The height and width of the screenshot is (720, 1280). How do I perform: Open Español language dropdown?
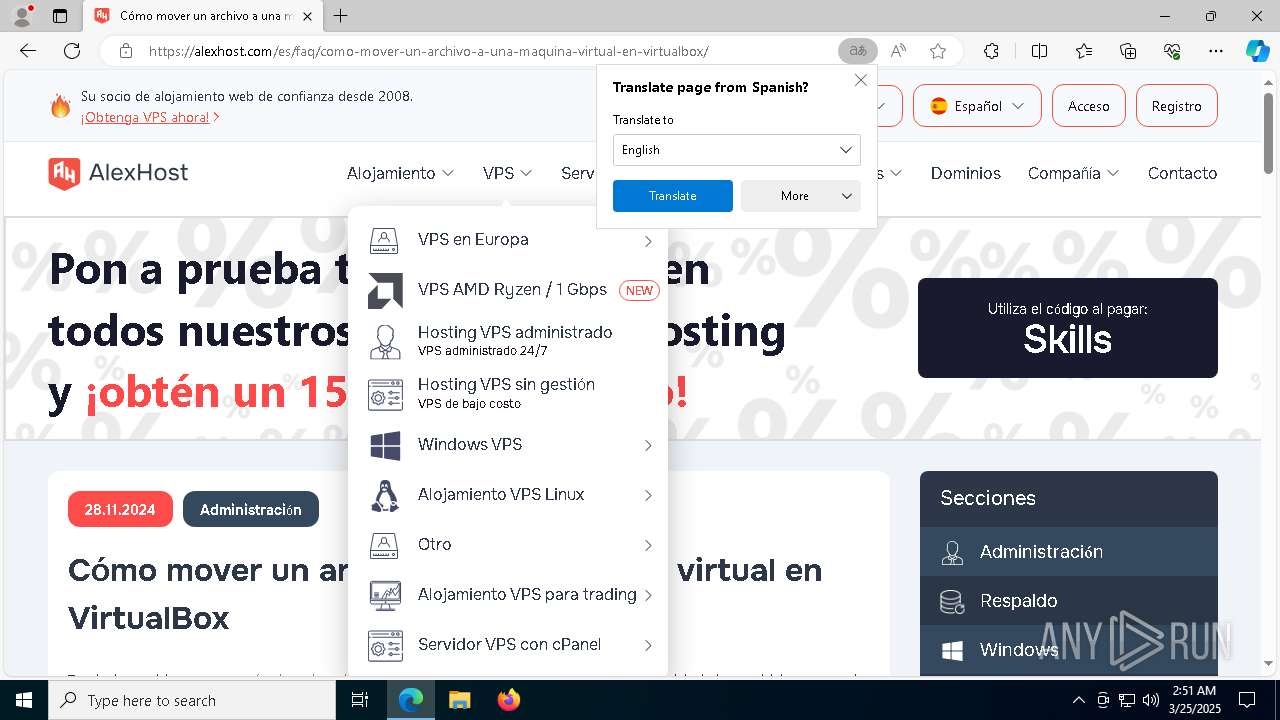click(977, 106)
